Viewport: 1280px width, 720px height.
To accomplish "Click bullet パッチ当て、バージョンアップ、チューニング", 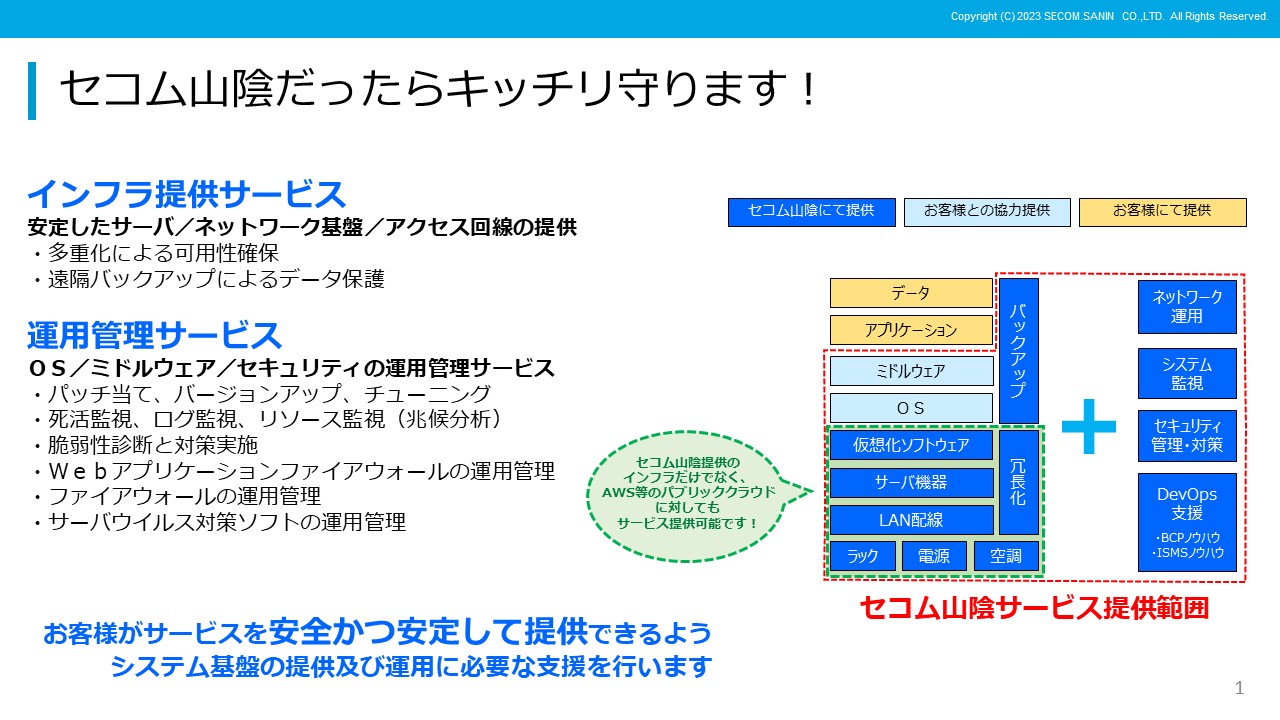I will 260,394.
